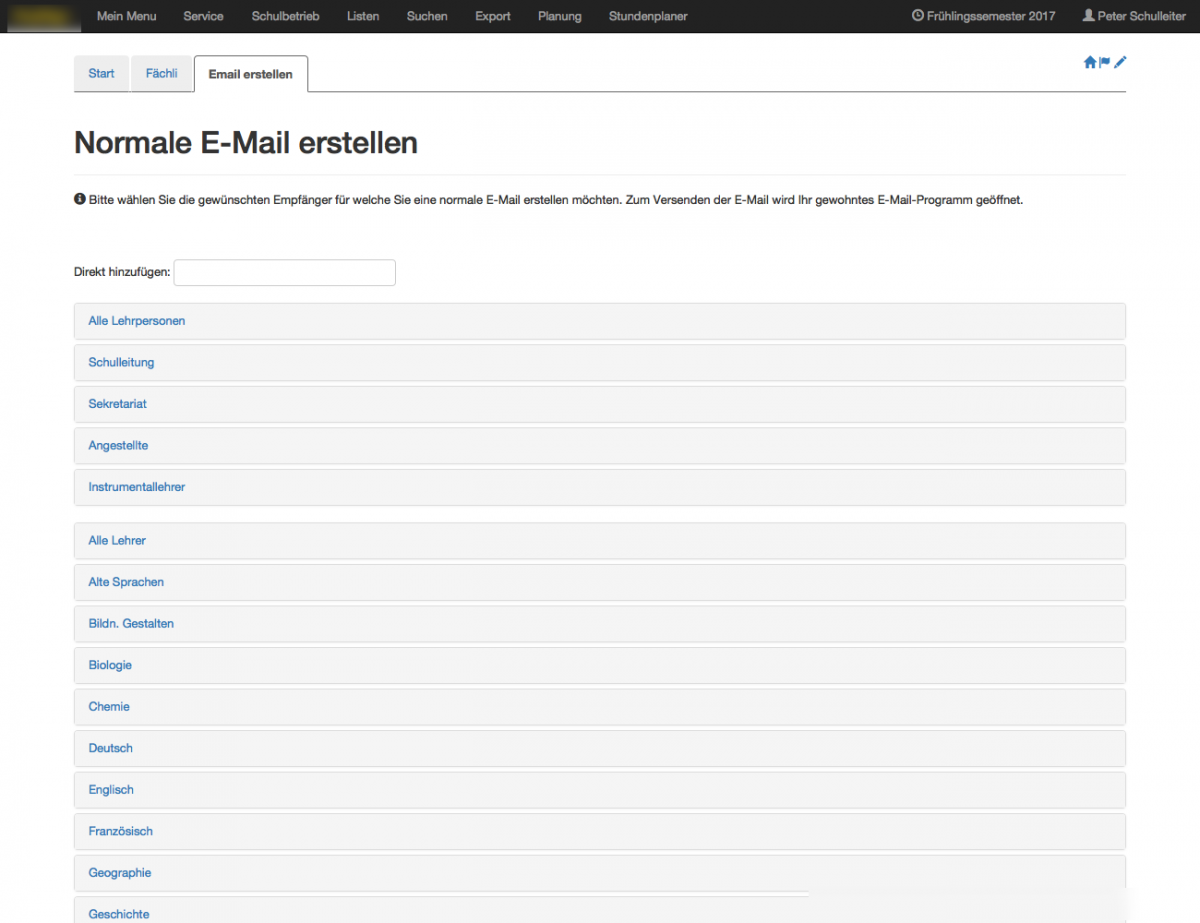Open the Mein Menu navigation item
Image resolution: width=1200 pixels, height=923 pixels.
pyautogui.click(x=126, y=16)
